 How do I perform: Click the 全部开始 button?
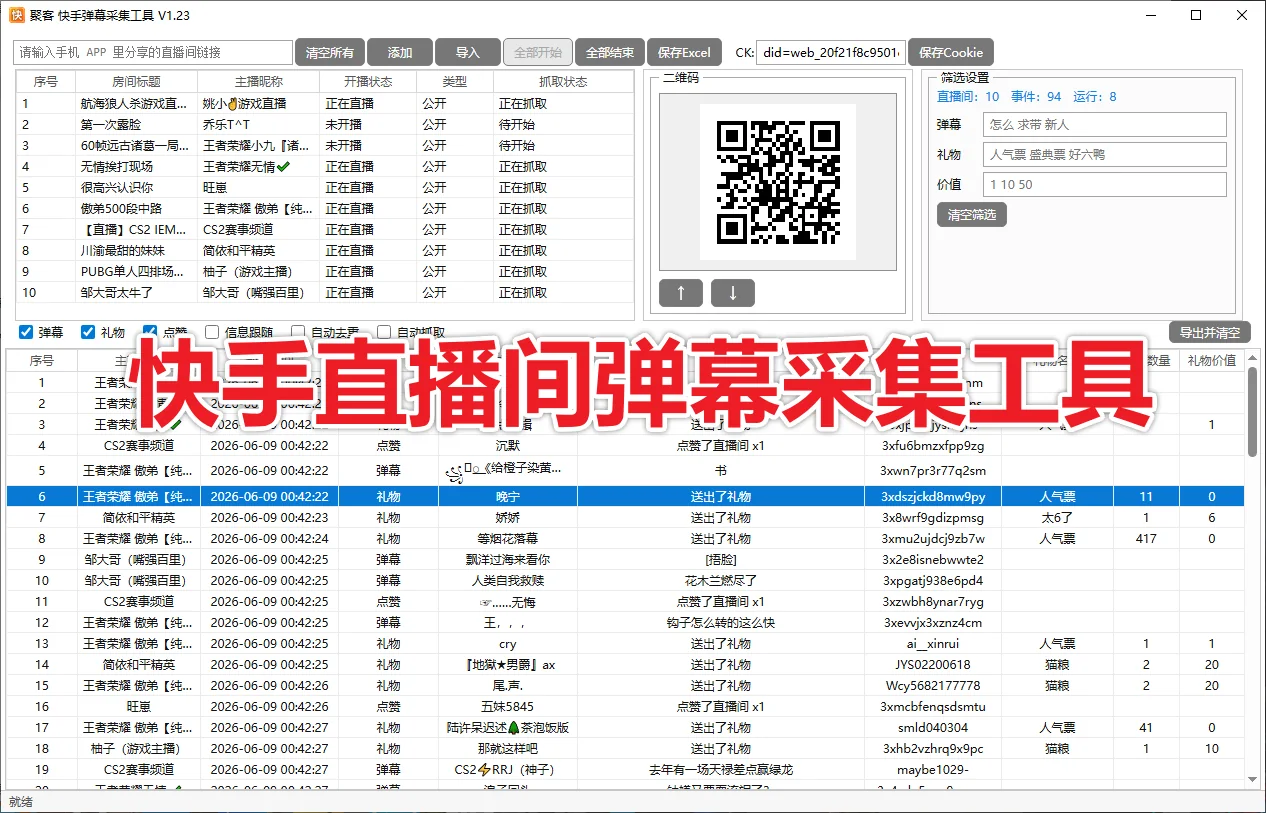point(538,53)
